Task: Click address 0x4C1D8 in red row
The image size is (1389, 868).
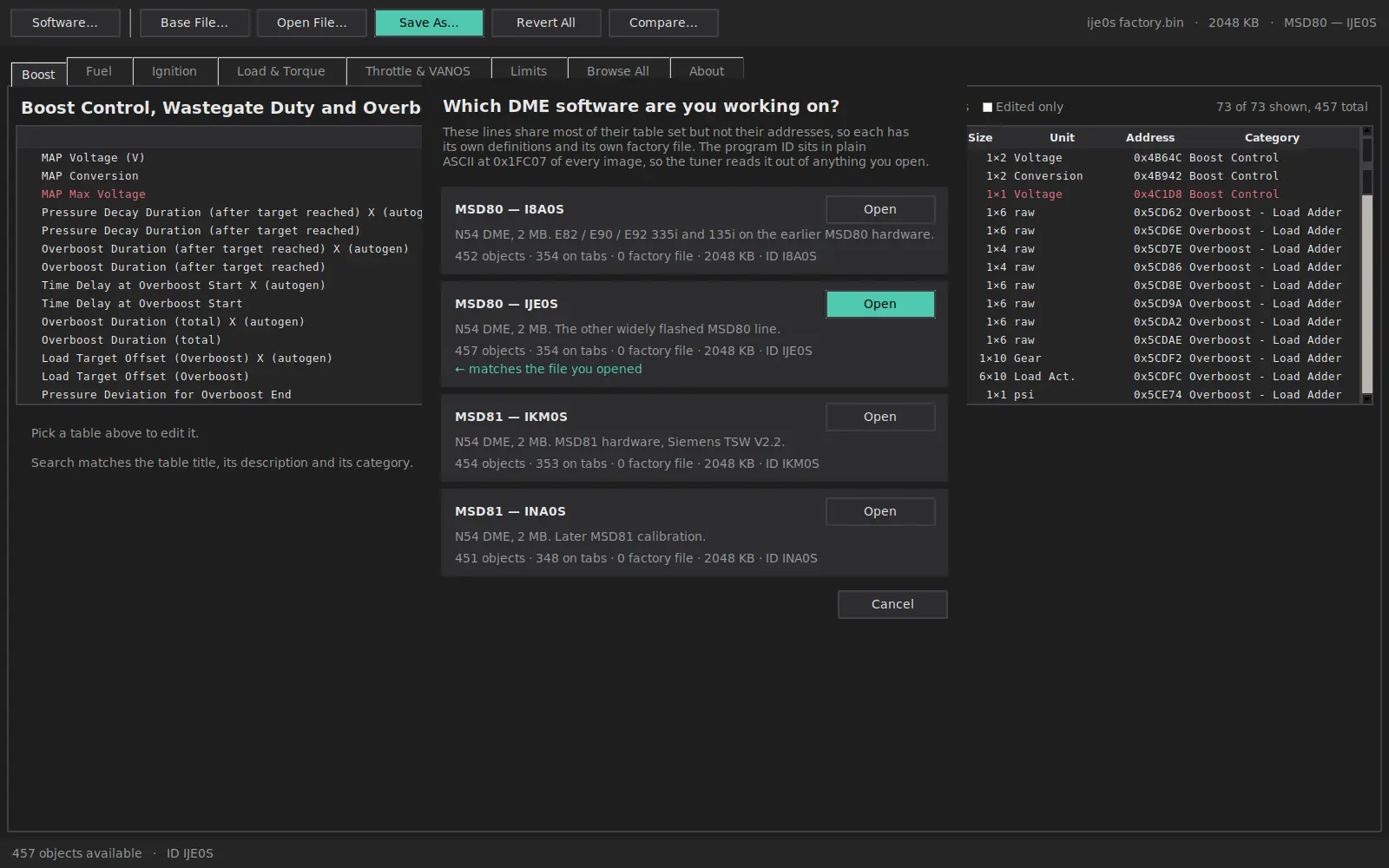Action: coord(1157,194)
